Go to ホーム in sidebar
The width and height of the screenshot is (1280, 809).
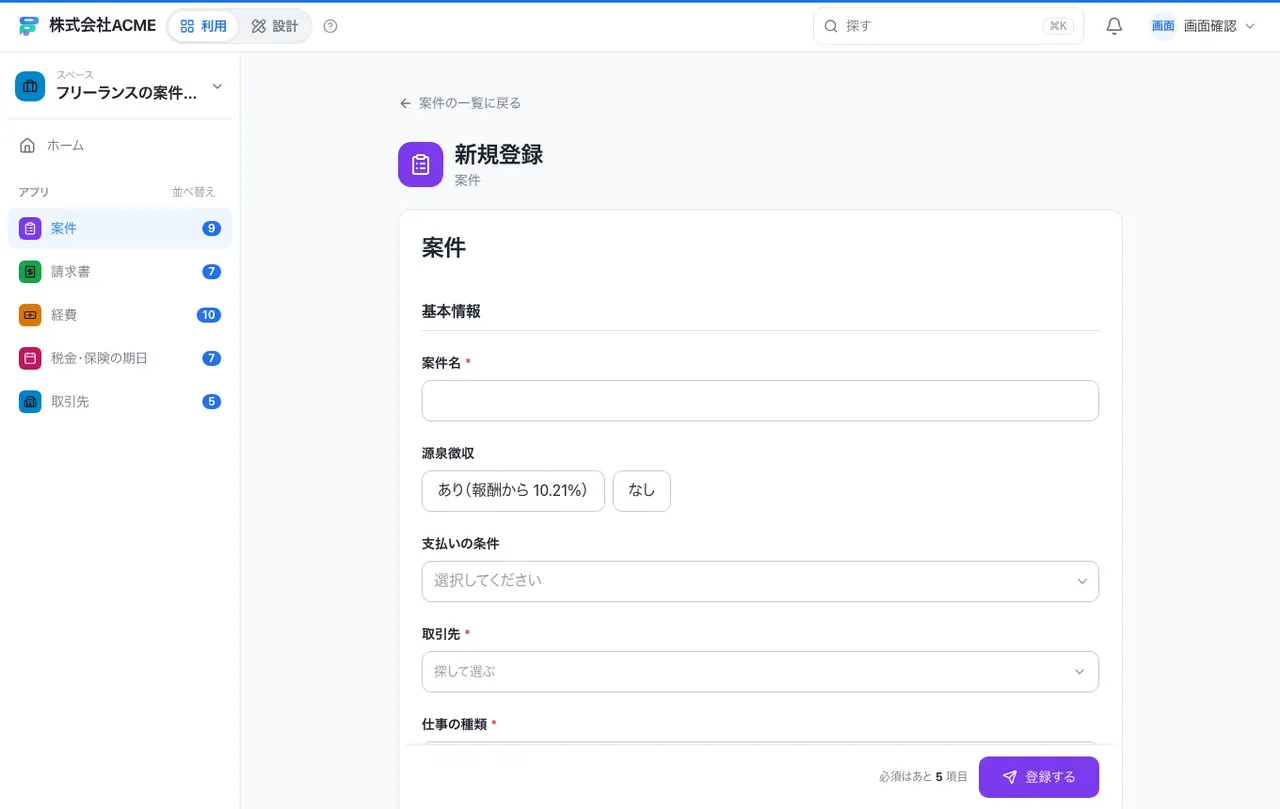120,145
